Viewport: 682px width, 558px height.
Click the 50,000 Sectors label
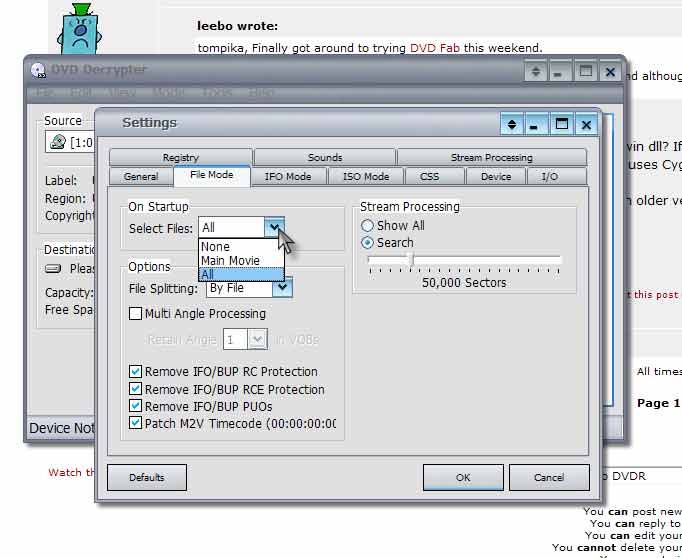click(464, 283)
